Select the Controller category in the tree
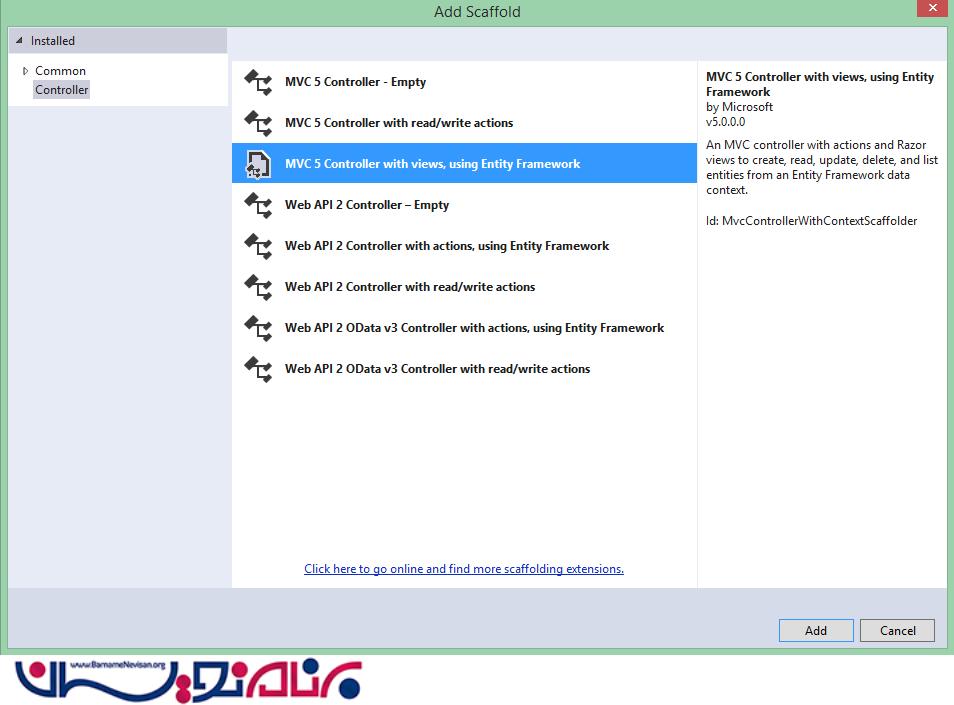 pyautogui.click(x=61, y=90)
